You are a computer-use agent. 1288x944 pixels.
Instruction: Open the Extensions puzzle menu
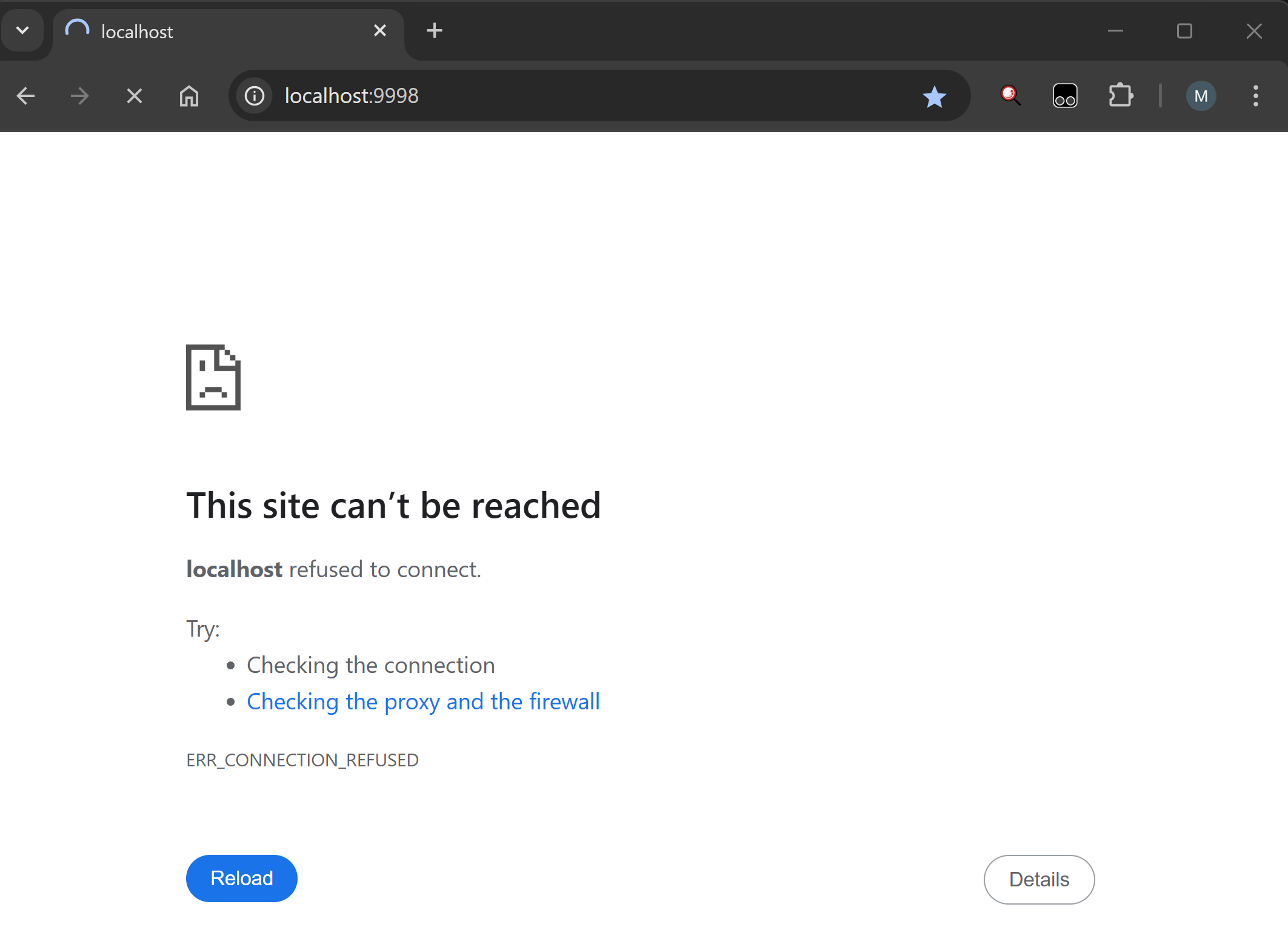tap(1120, 95)
